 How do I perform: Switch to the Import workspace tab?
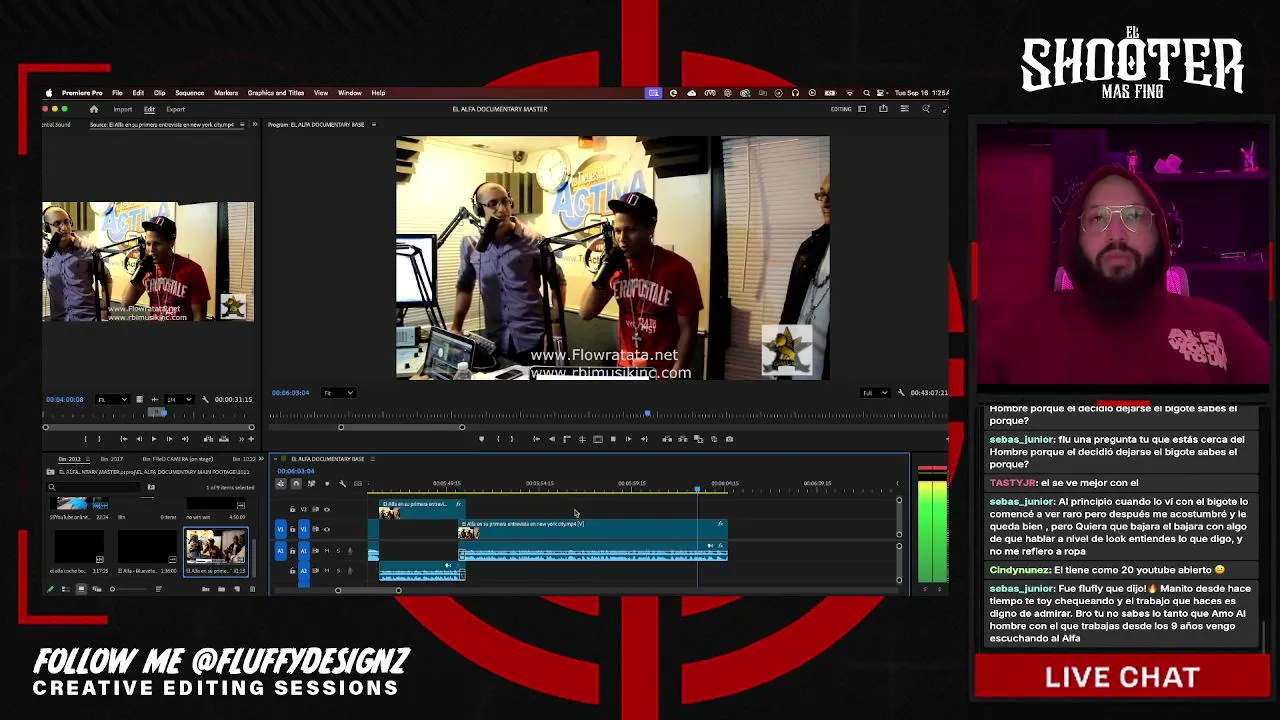click(123, 109)
